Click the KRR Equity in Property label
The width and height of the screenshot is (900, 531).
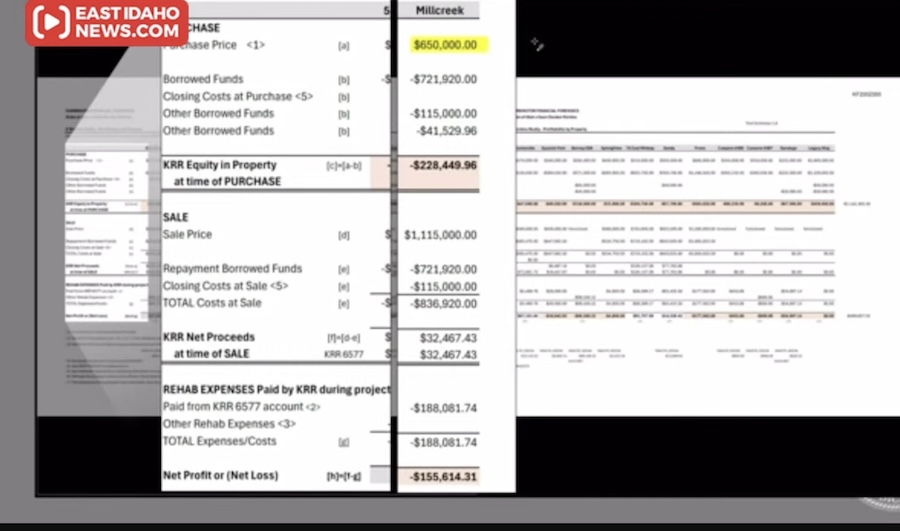tap(219, 165)
